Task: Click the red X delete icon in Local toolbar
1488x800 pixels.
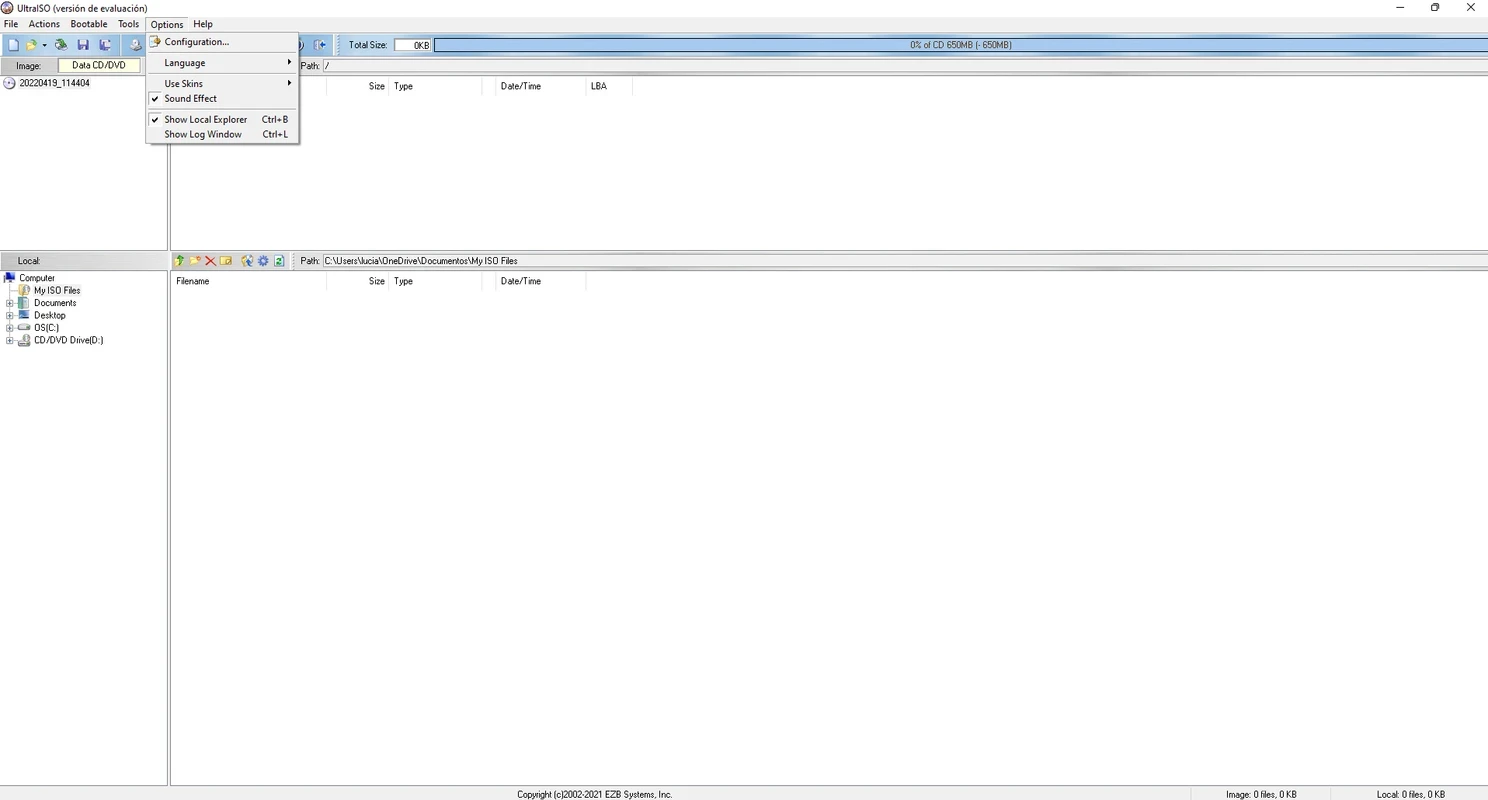Action: coord(210,261)
